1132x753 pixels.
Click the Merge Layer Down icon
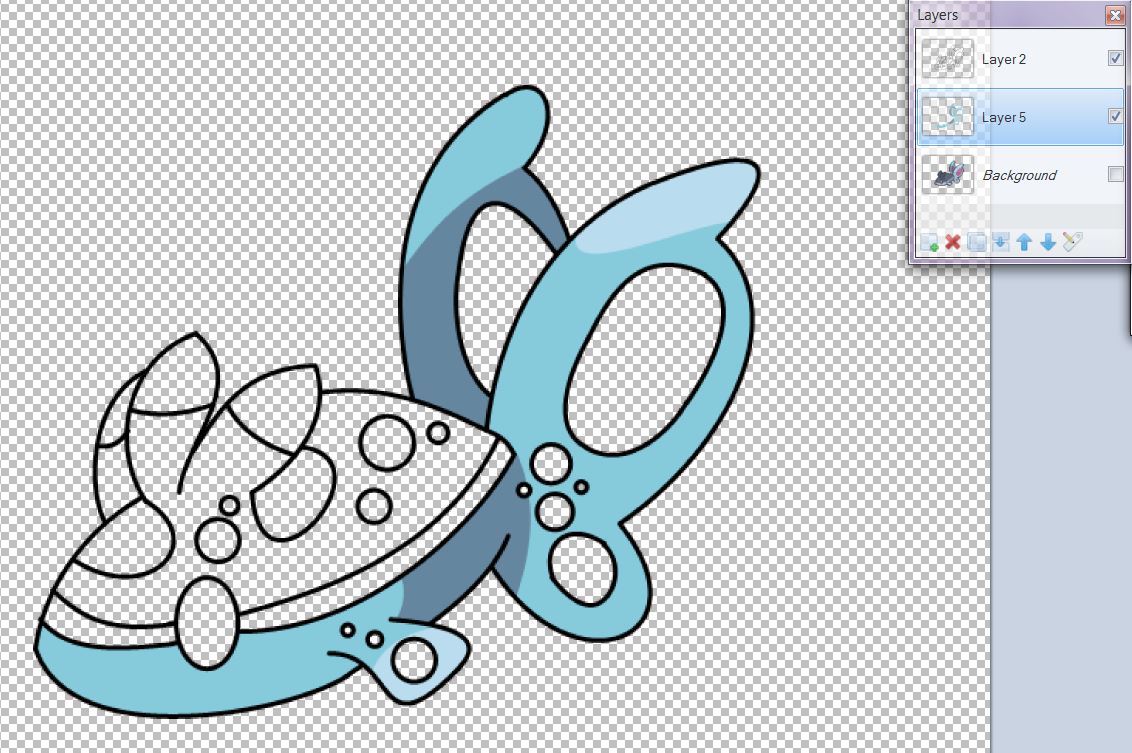[x=1001, y=243]
